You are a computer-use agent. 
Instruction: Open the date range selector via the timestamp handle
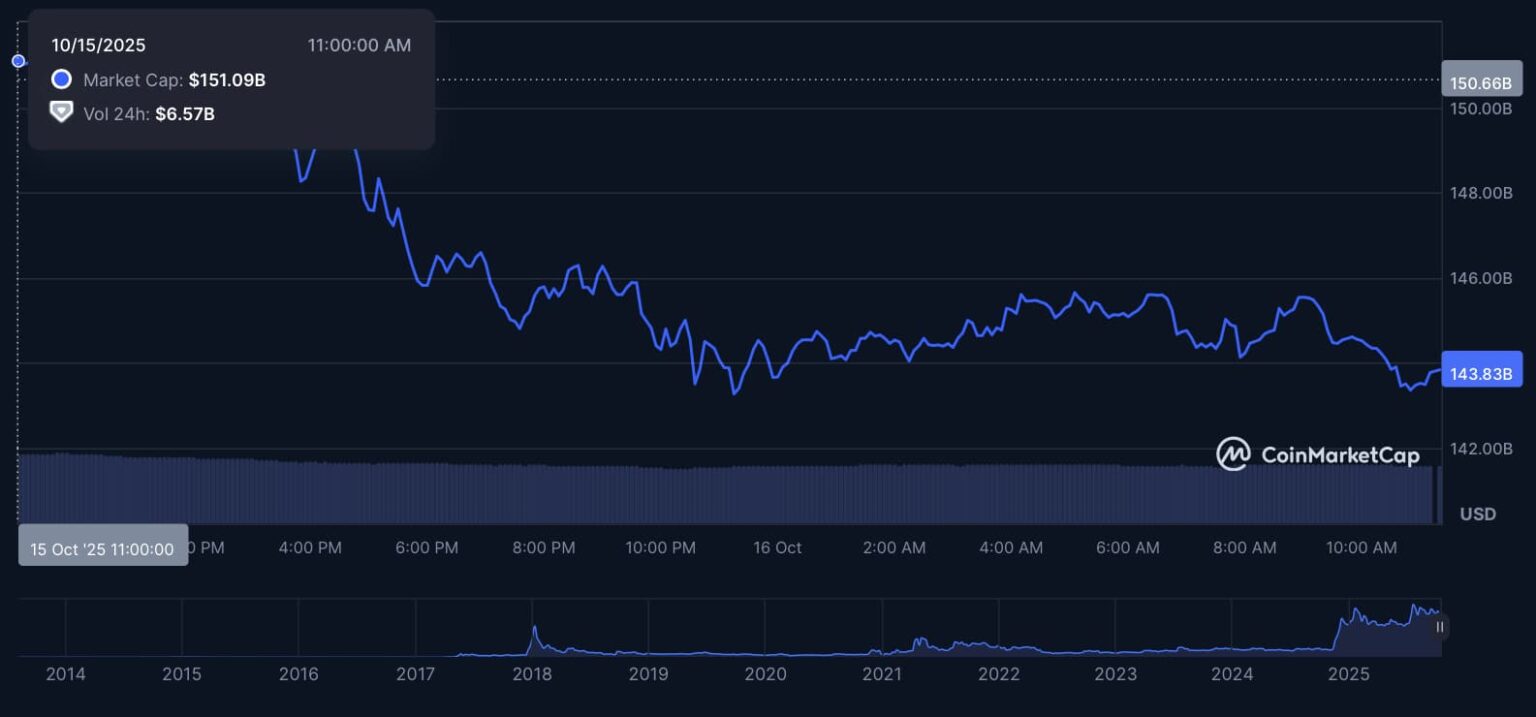[102, 548]
